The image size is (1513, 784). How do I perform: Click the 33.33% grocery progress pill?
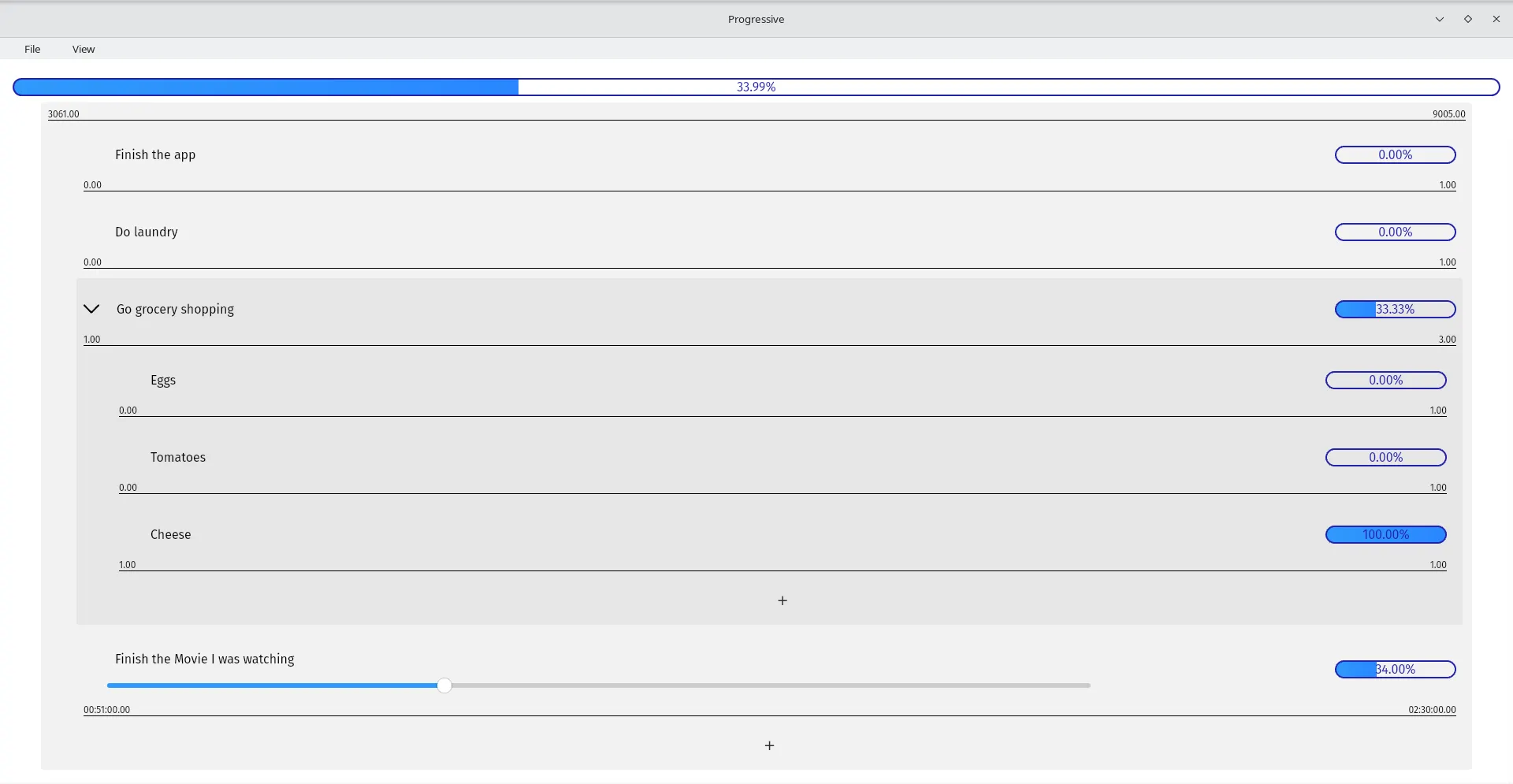[x=1395, y=309]
